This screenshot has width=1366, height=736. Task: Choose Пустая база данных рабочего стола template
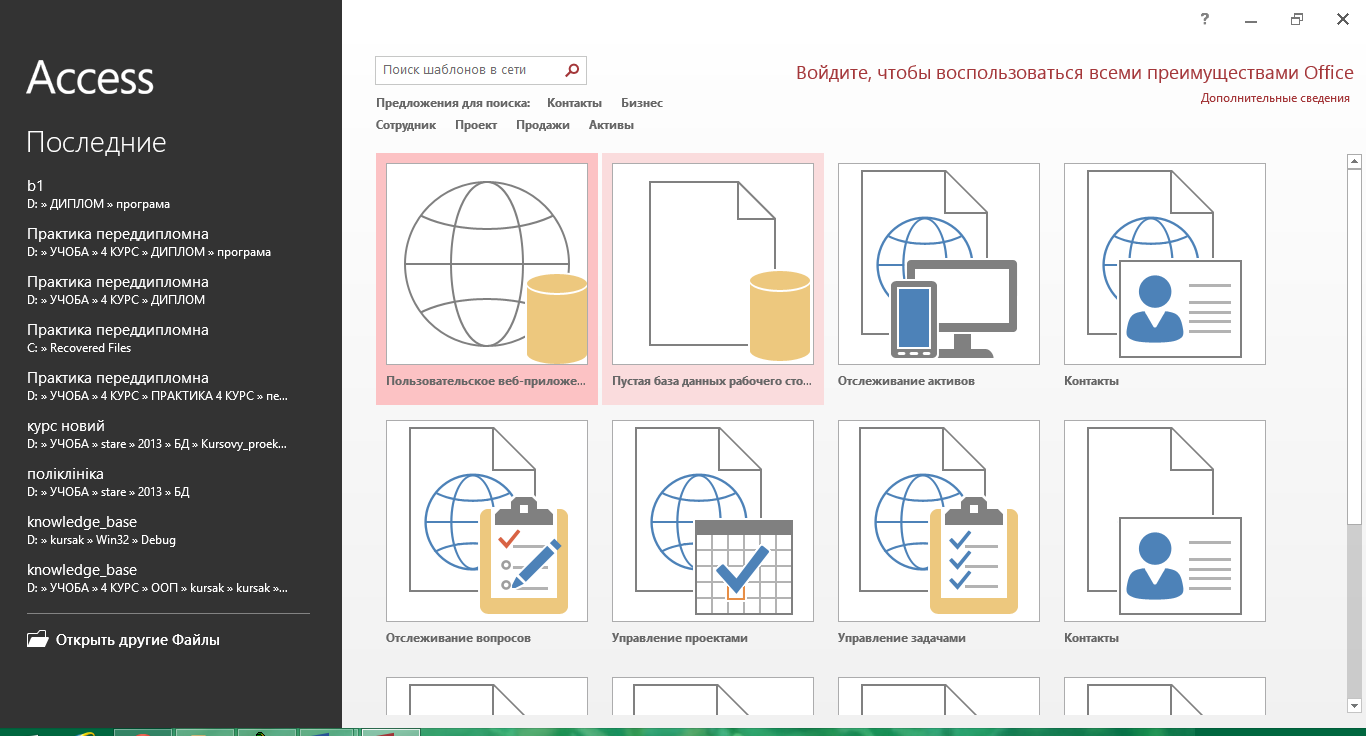pos(713,279)
